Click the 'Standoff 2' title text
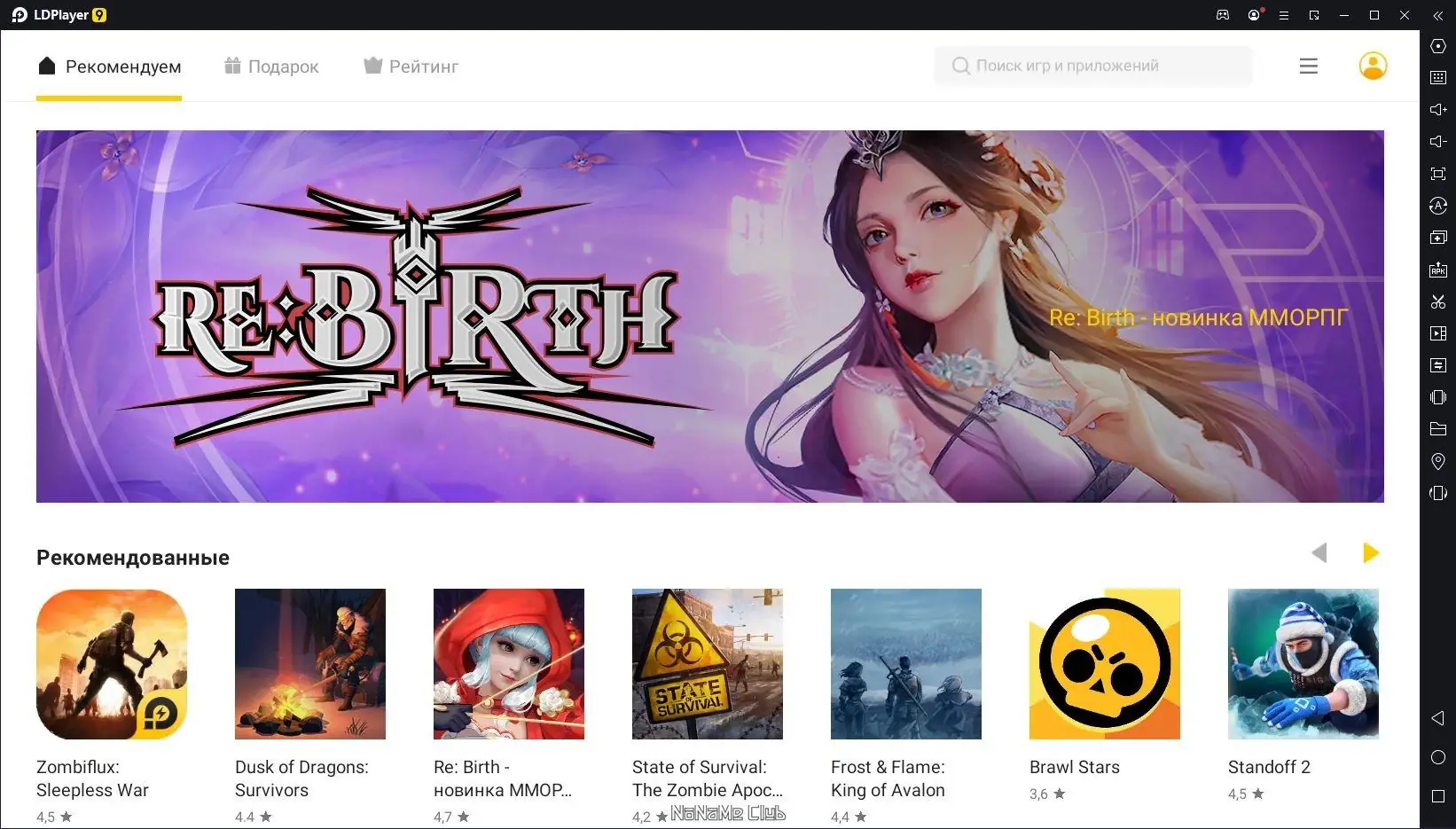The width and height of the screenshot is (1456, 829). (1269, 767)
